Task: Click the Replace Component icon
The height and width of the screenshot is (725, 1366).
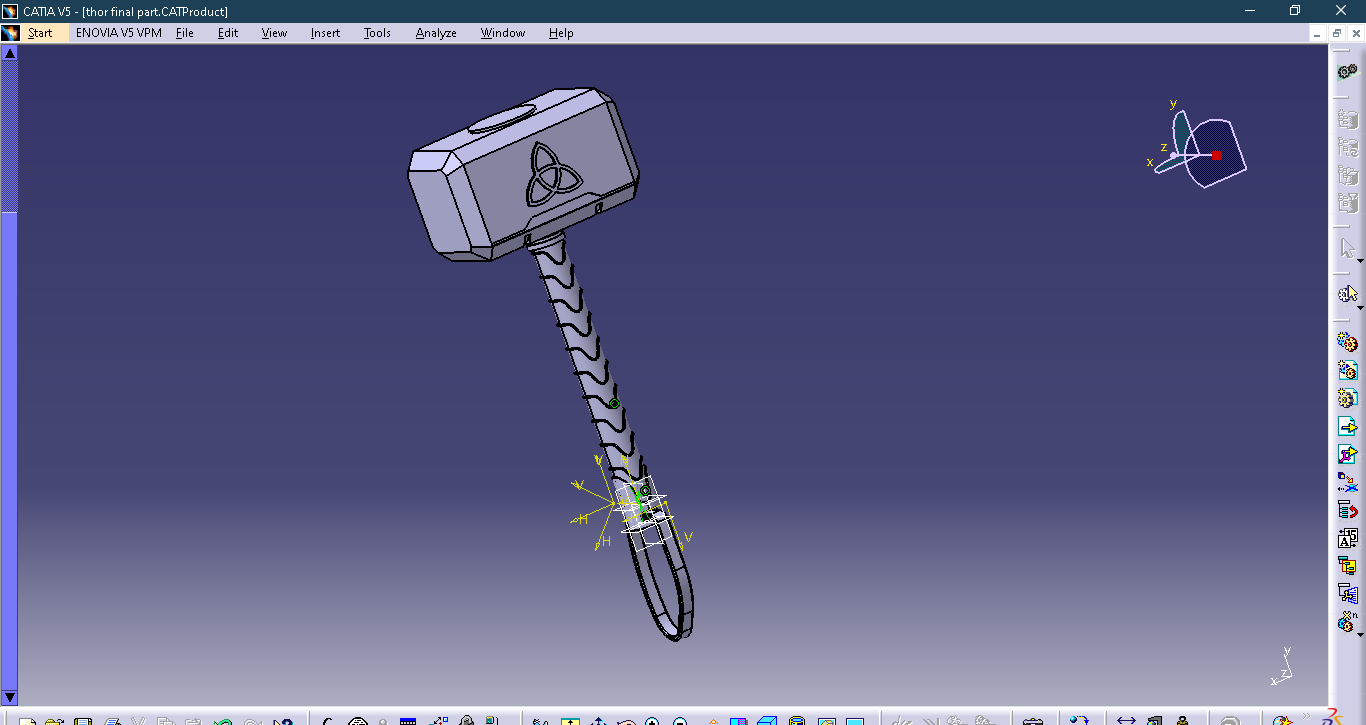Action: (x=1347, y=483)
